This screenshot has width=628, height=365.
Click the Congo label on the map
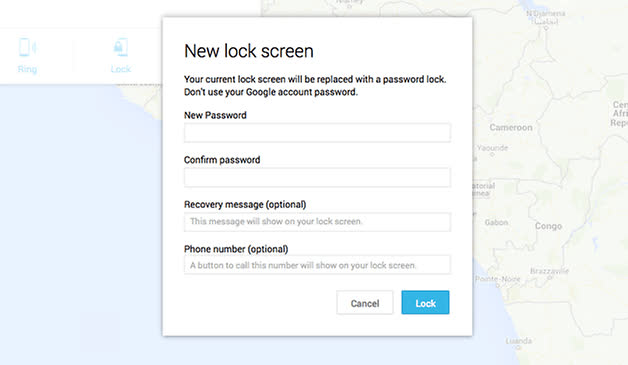point(548,226)
